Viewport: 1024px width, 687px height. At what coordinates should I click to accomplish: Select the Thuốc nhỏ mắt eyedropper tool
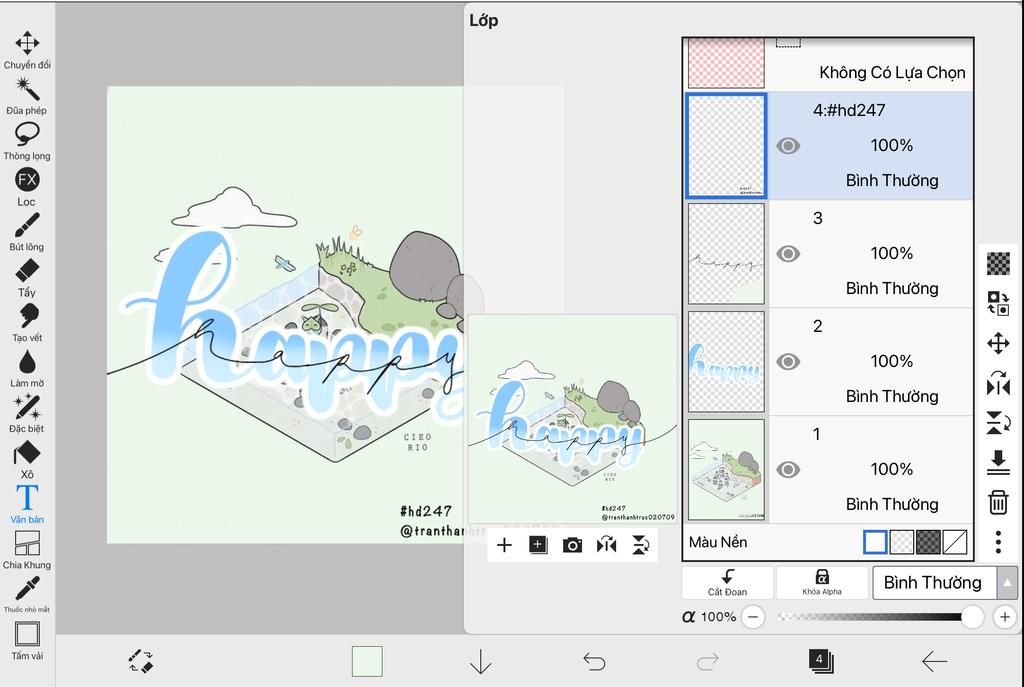pyautogui.click(x=27, y=594)
